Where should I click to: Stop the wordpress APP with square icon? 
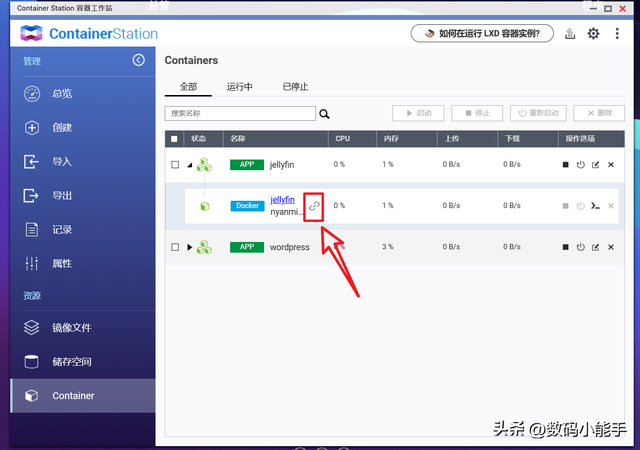tap(565, 247)
